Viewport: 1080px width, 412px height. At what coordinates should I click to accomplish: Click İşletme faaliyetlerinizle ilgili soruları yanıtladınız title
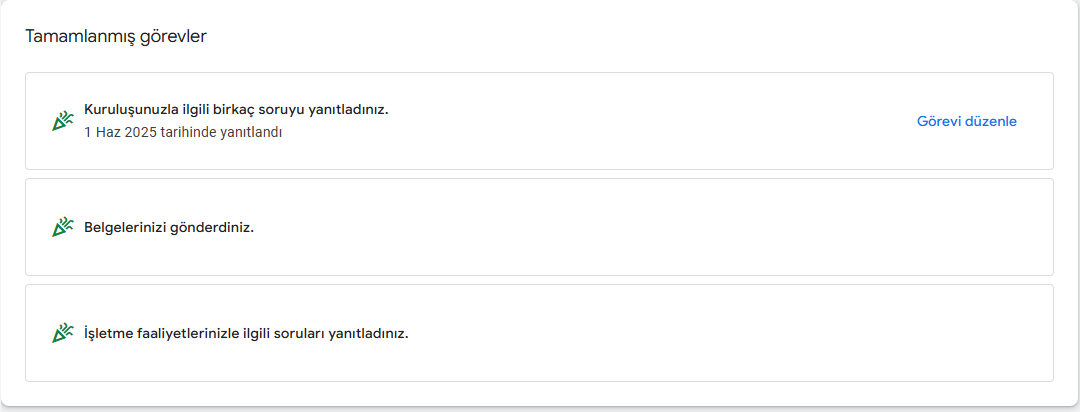tap(246, 333)
